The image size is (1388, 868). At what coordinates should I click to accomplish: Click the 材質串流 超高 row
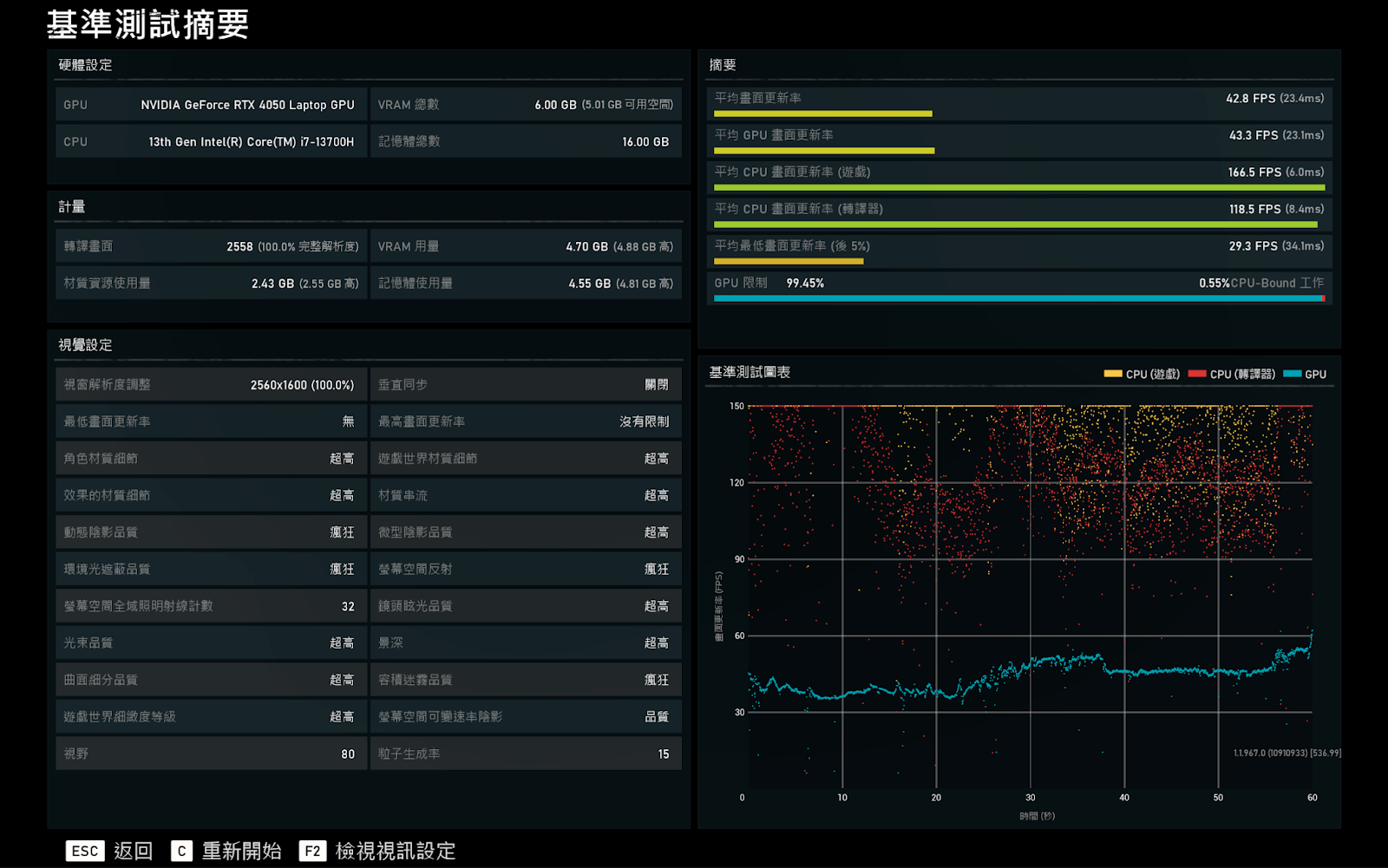pyautogui.click(x=526, y=495)
